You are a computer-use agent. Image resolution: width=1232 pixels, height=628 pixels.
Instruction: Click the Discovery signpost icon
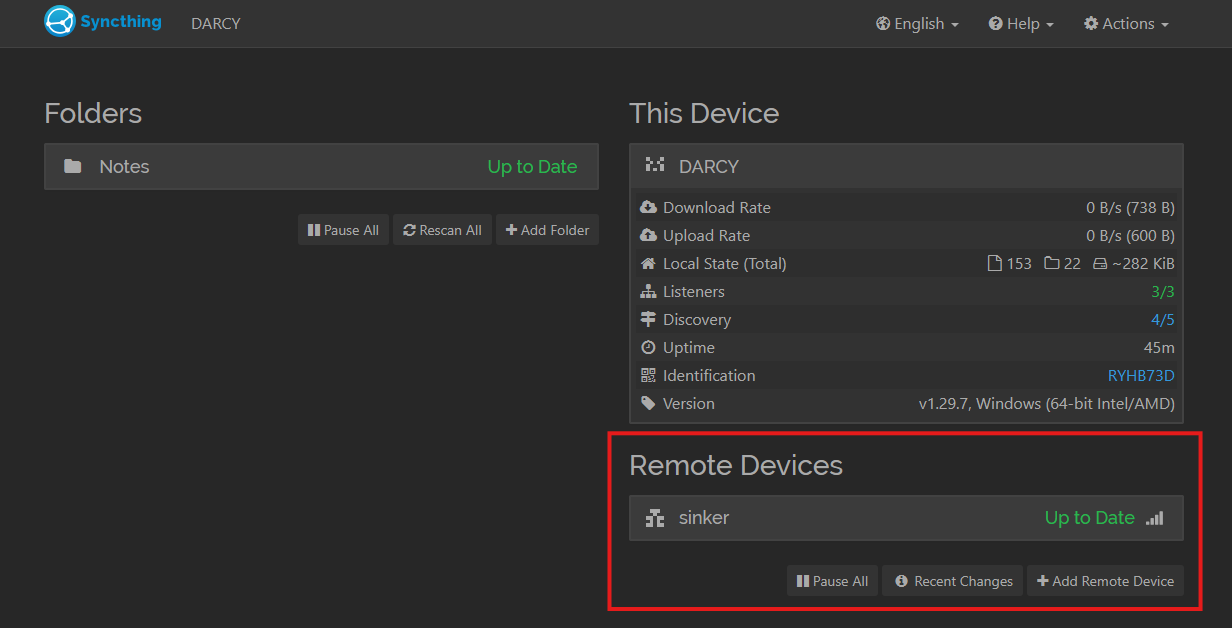click(648, 319)
